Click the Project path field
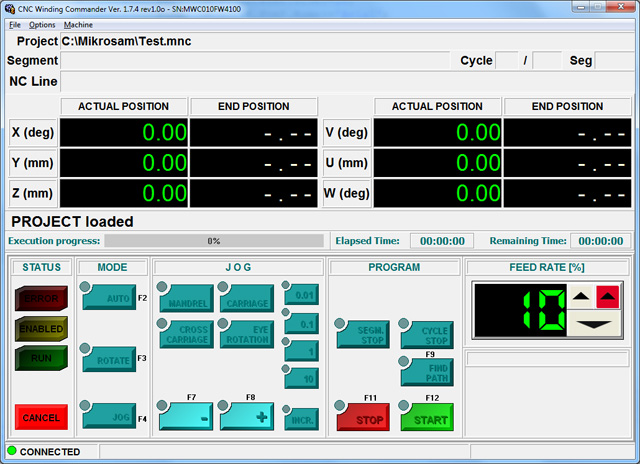The image size is (640, 464). tap(347, 41)
